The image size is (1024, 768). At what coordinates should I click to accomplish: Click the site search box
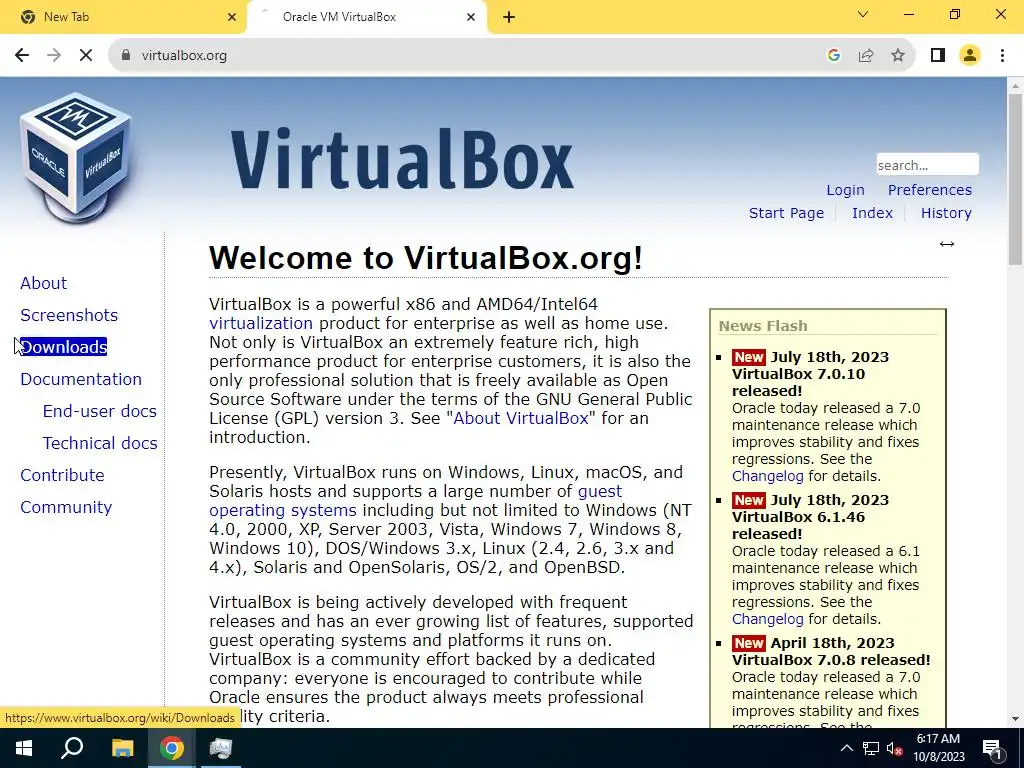click(x=927, y=165)
